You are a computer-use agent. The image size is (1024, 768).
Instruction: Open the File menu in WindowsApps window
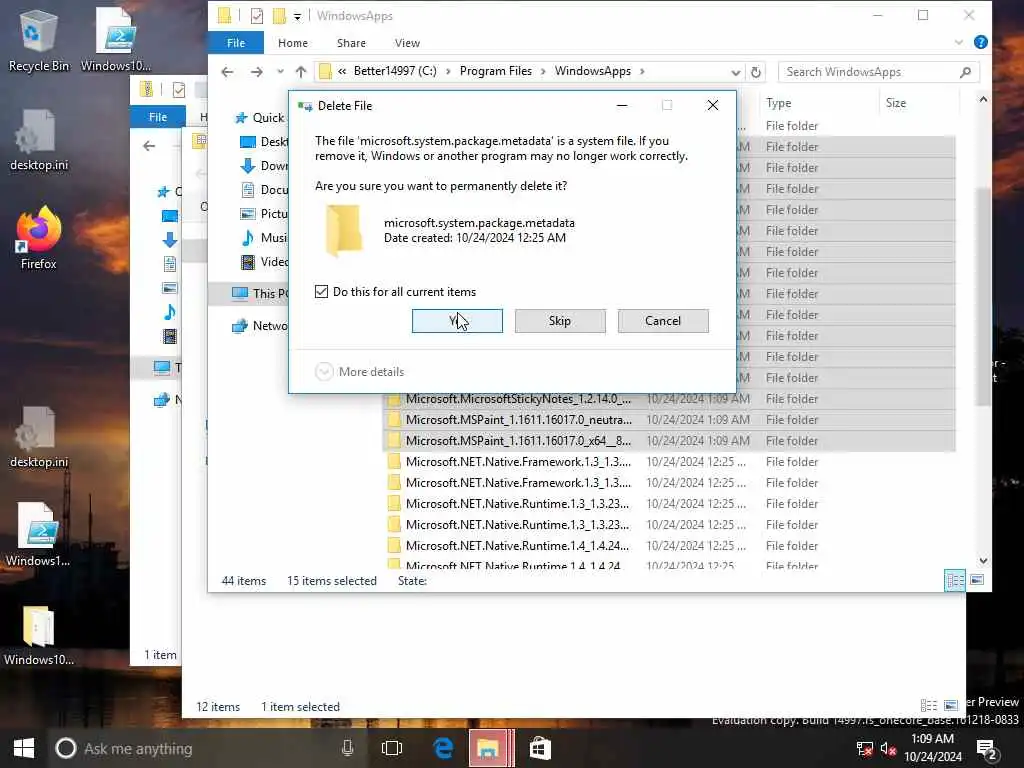pos(236,43)
